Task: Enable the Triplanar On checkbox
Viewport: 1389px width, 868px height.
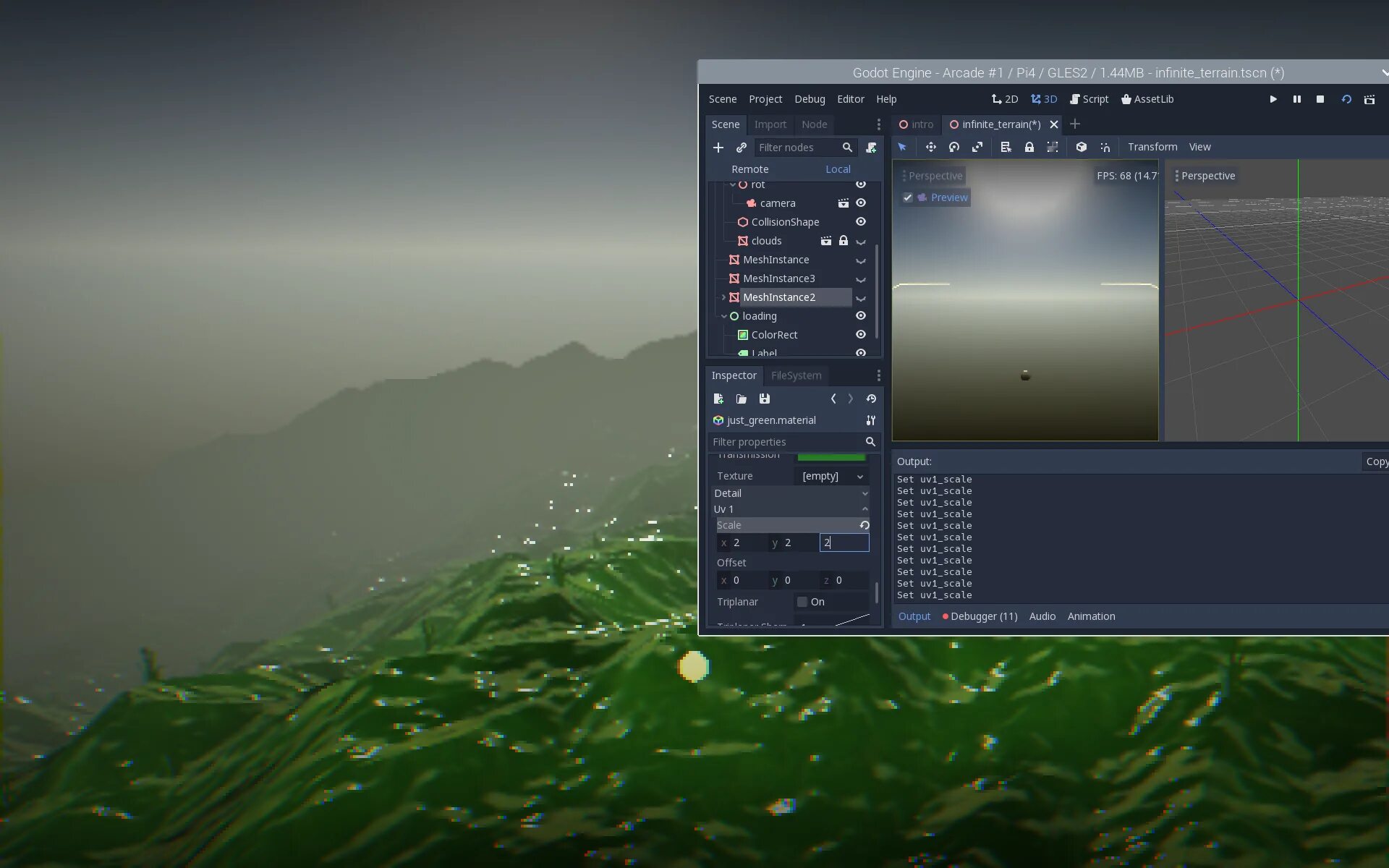Action: (x=802, y=602)
